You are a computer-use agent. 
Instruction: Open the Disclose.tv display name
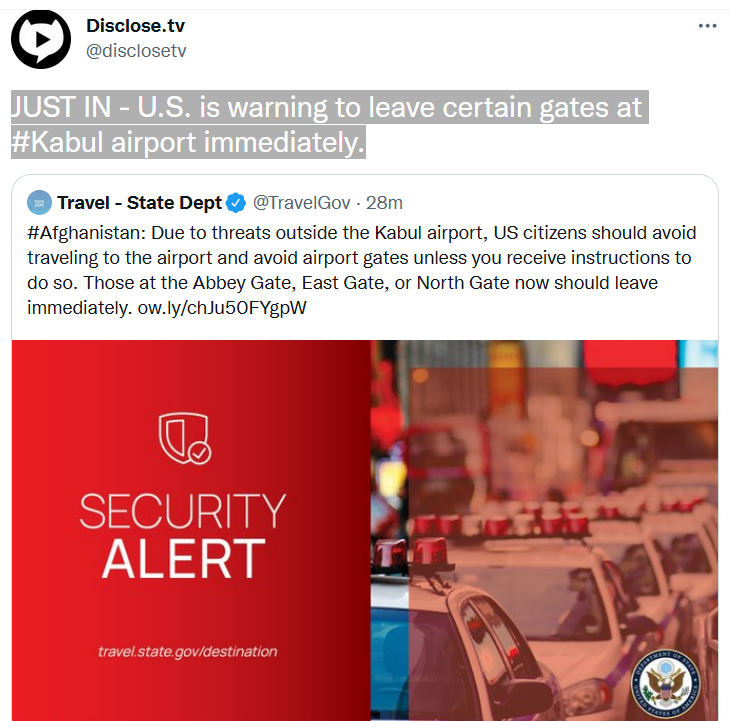click(x=135, y=26)
